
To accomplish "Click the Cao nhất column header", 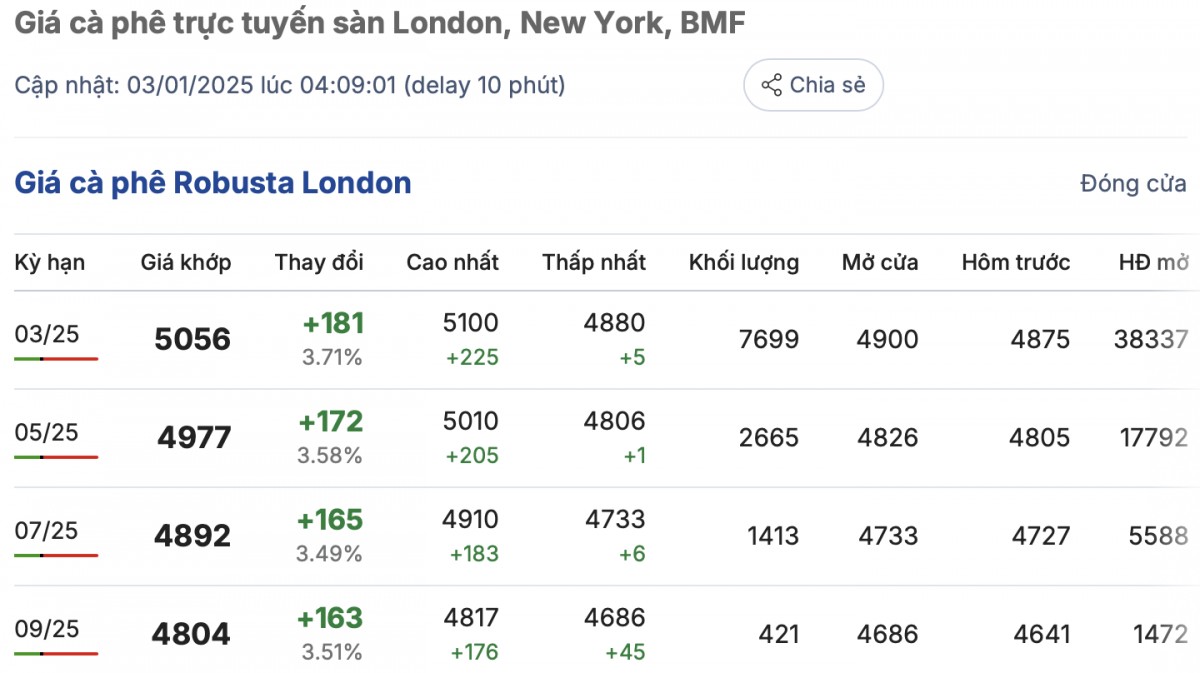I will click(452, 263).
